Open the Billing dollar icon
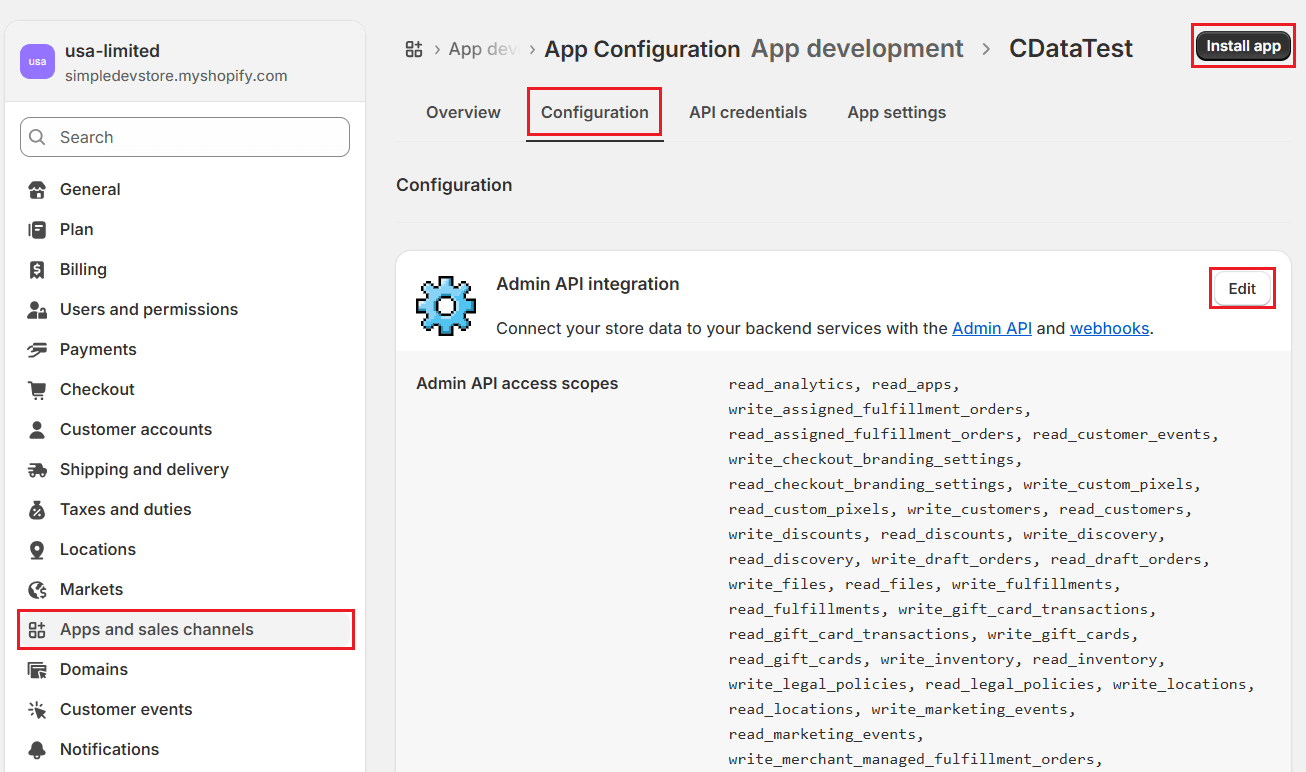 tap(37, 270)
